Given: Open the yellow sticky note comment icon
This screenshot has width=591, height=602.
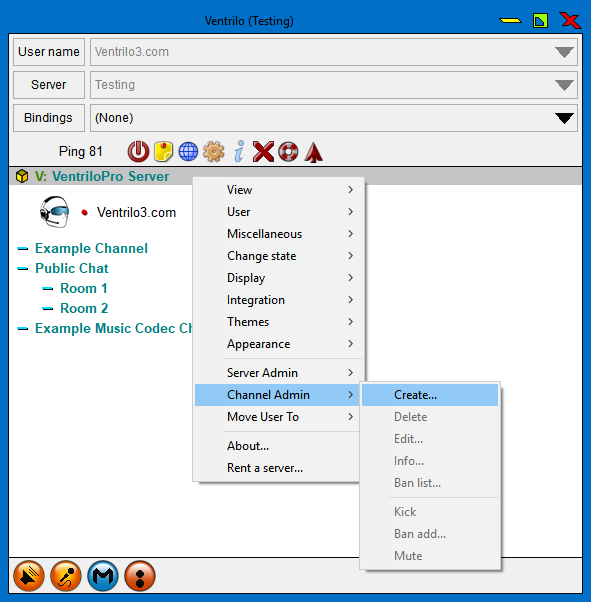Looking at the screenshot, I should (164, 151).
